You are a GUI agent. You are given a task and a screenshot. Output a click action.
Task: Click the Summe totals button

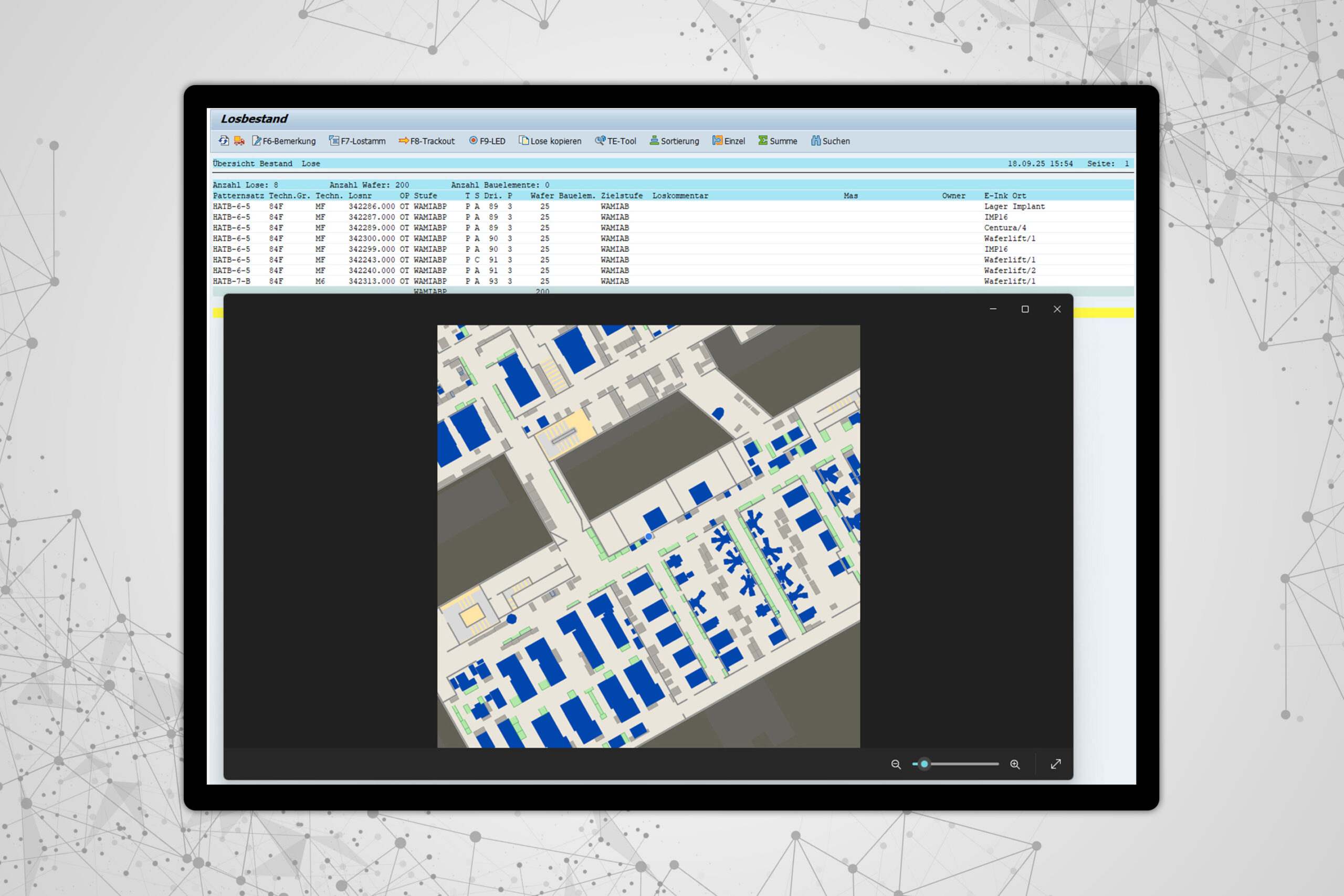(x=778, y=141)
